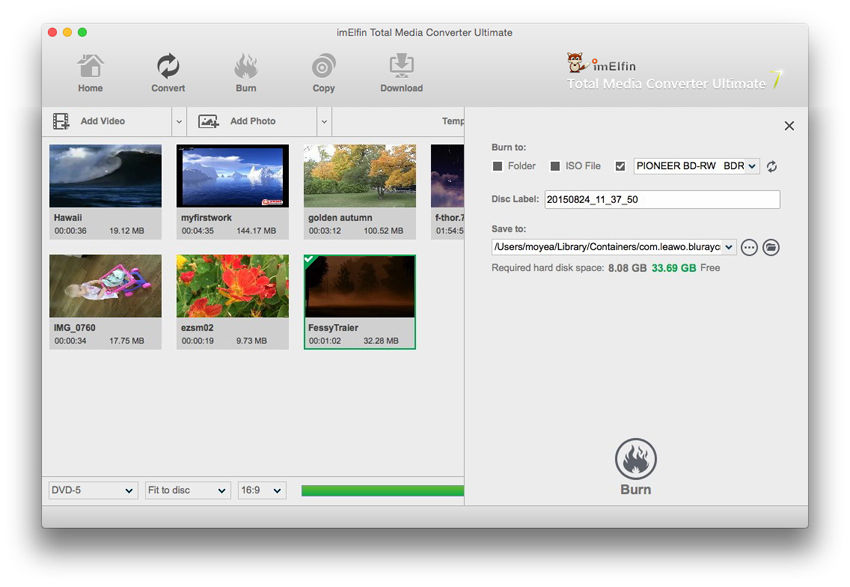Zoom the window with green button
The image size is (850, 587).
tap(82, 33)
